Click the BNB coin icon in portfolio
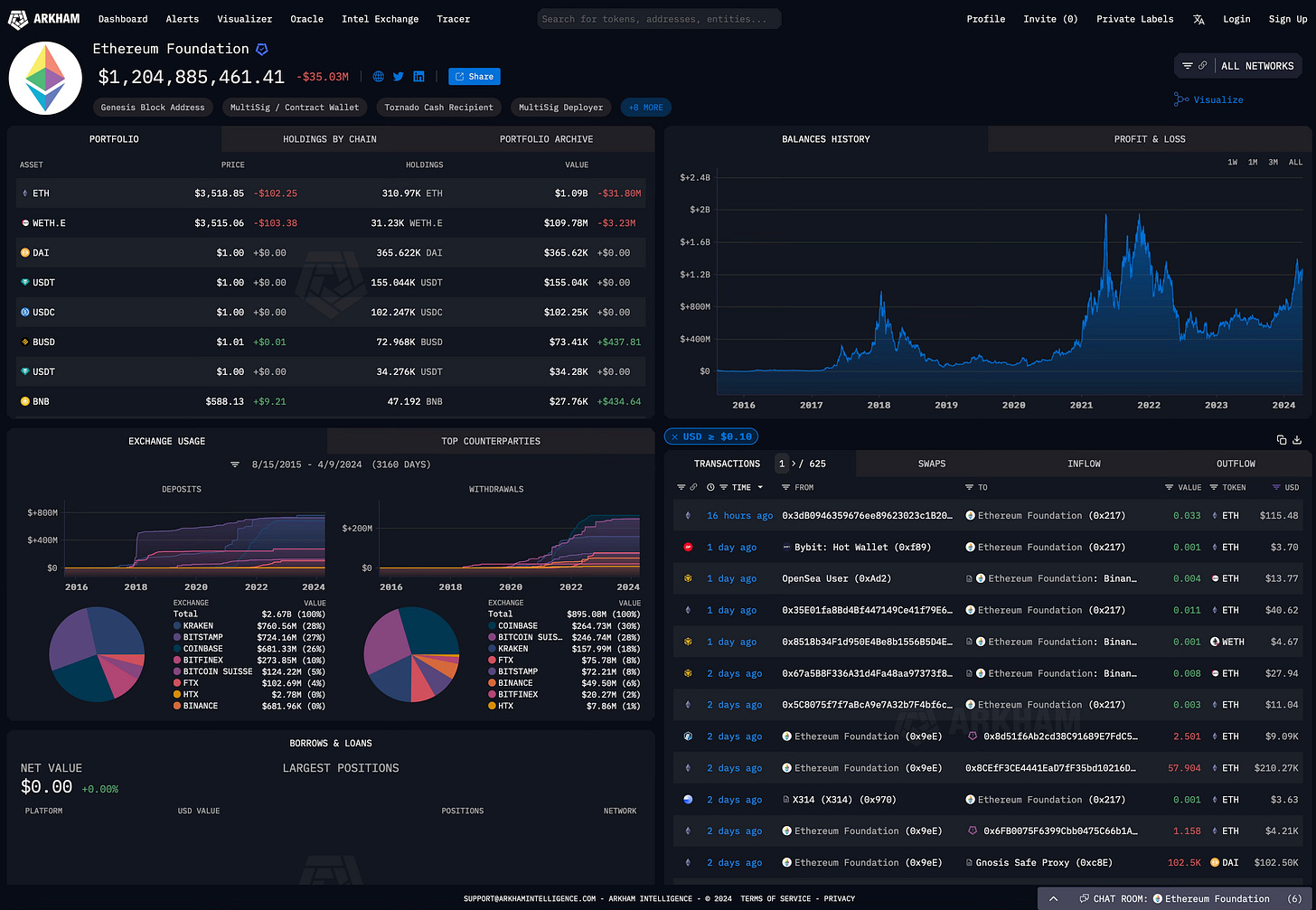The image size is (1316, 910). (25, 401)
